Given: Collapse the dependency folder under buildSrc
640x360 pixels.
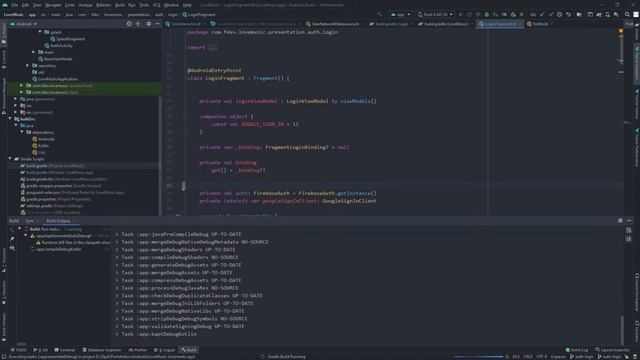Looking at the screenshot, I should (22, 132).
